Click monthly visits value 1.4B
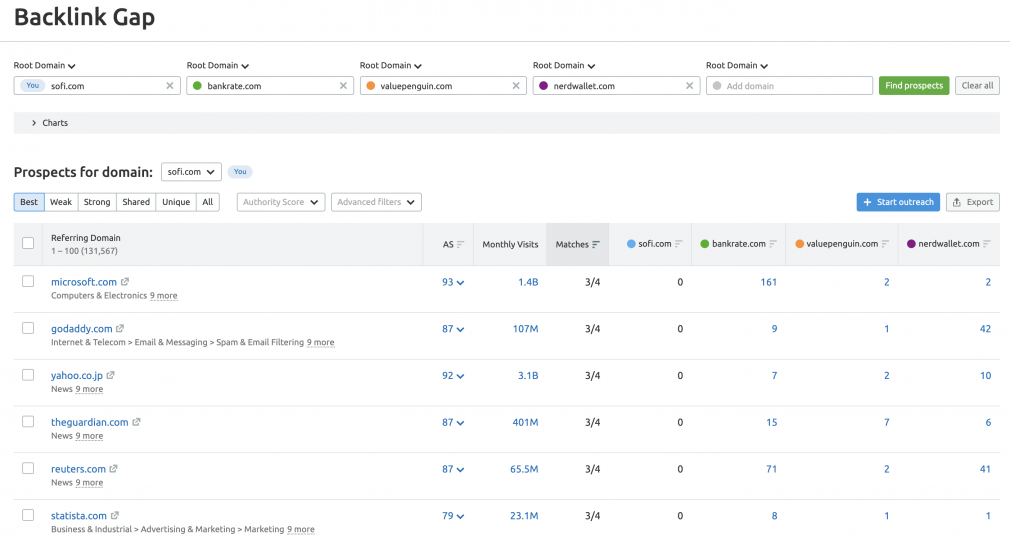1010x543 pixels. tap(528, 282)
